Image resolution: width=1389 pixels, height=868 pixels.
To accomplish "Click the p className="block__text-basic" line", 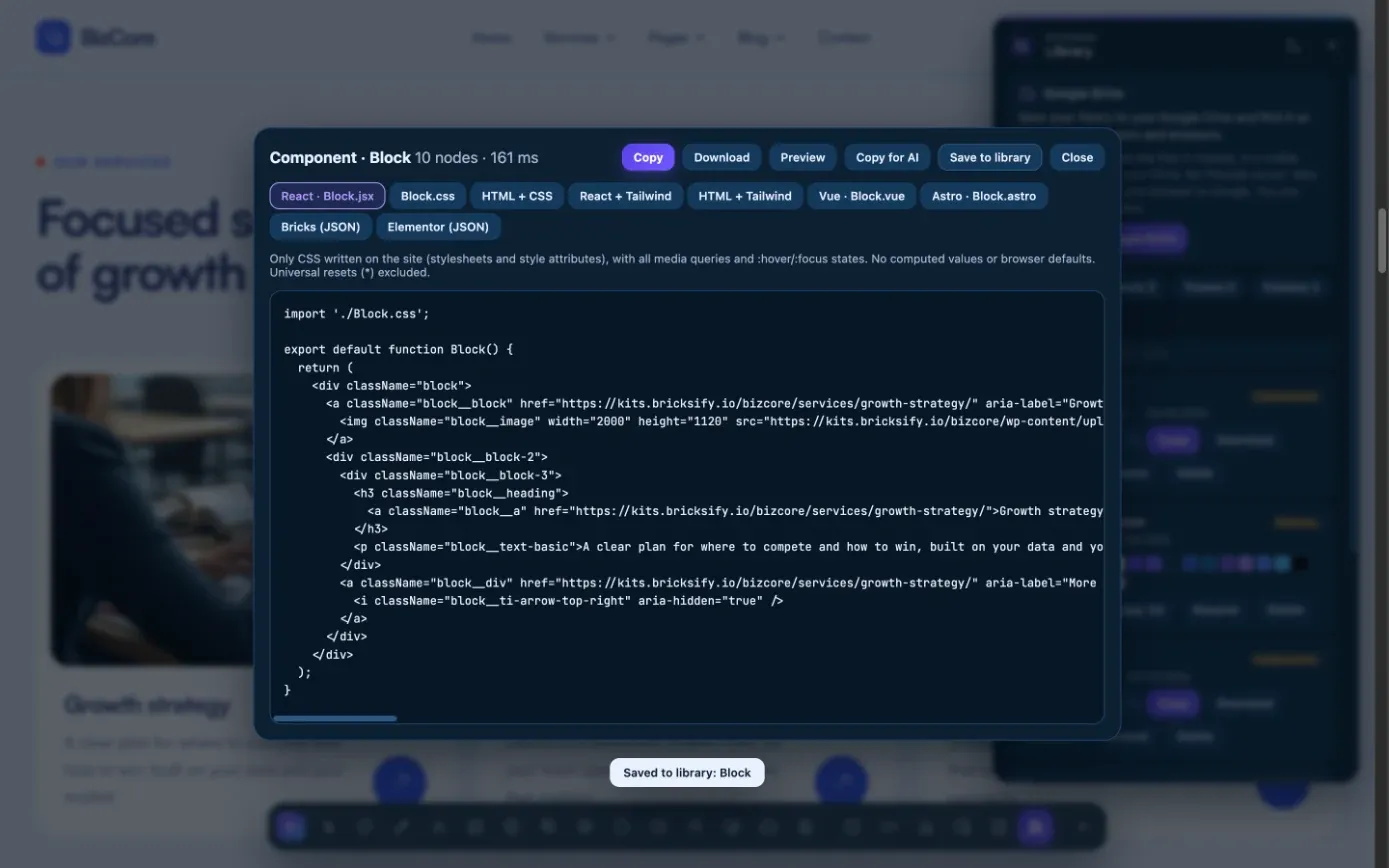I will click(x=728, y=547).
